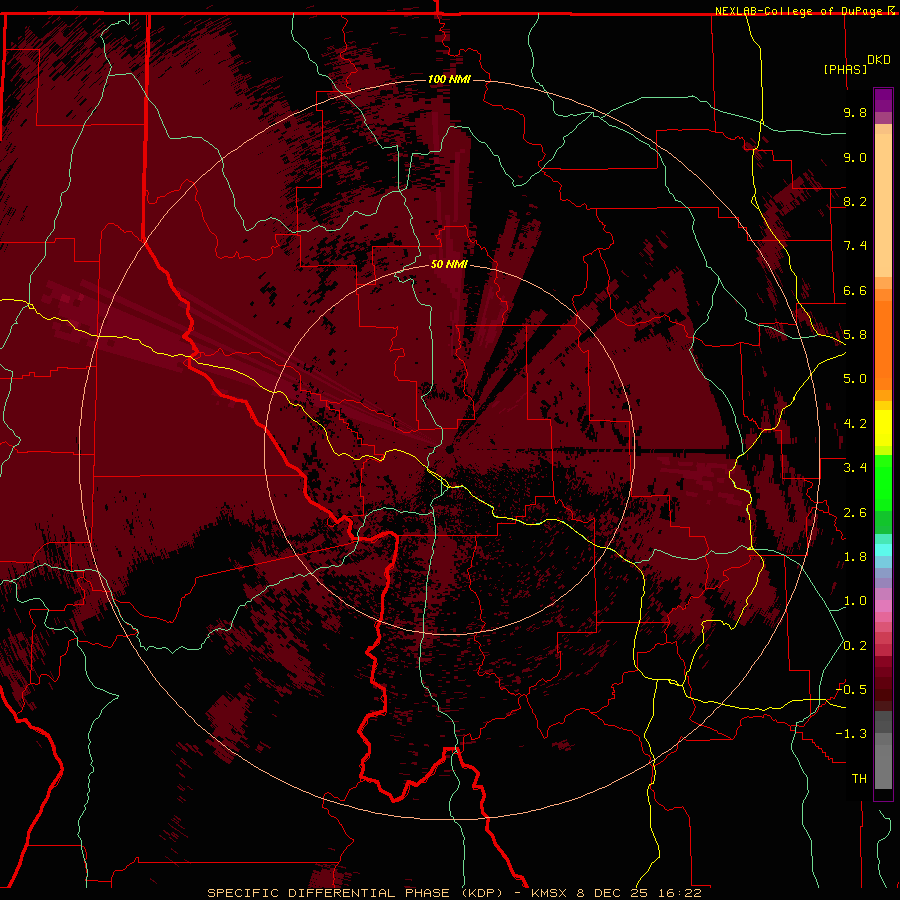The width and height of the screenshot is (900, 900).
Task: Click the 1.8 scale value label
Action: click(855, 557)
